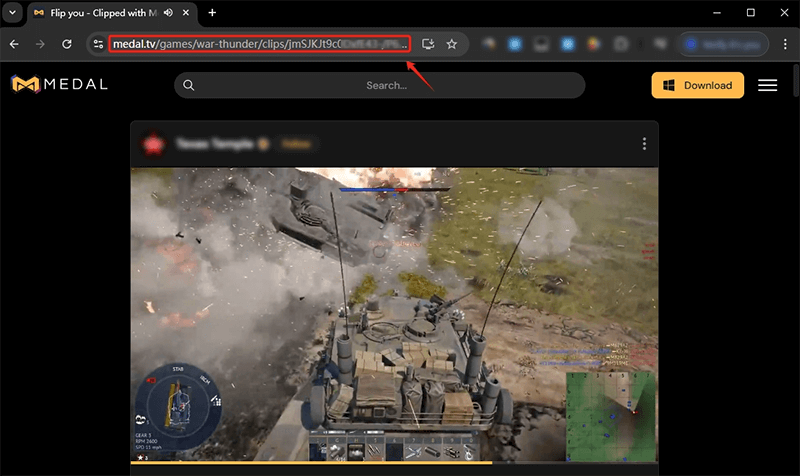Image resolution: width=800 pixels, height=476 pixels.
Task: Minimize the browser window
Action: click(x=717, y=13)
